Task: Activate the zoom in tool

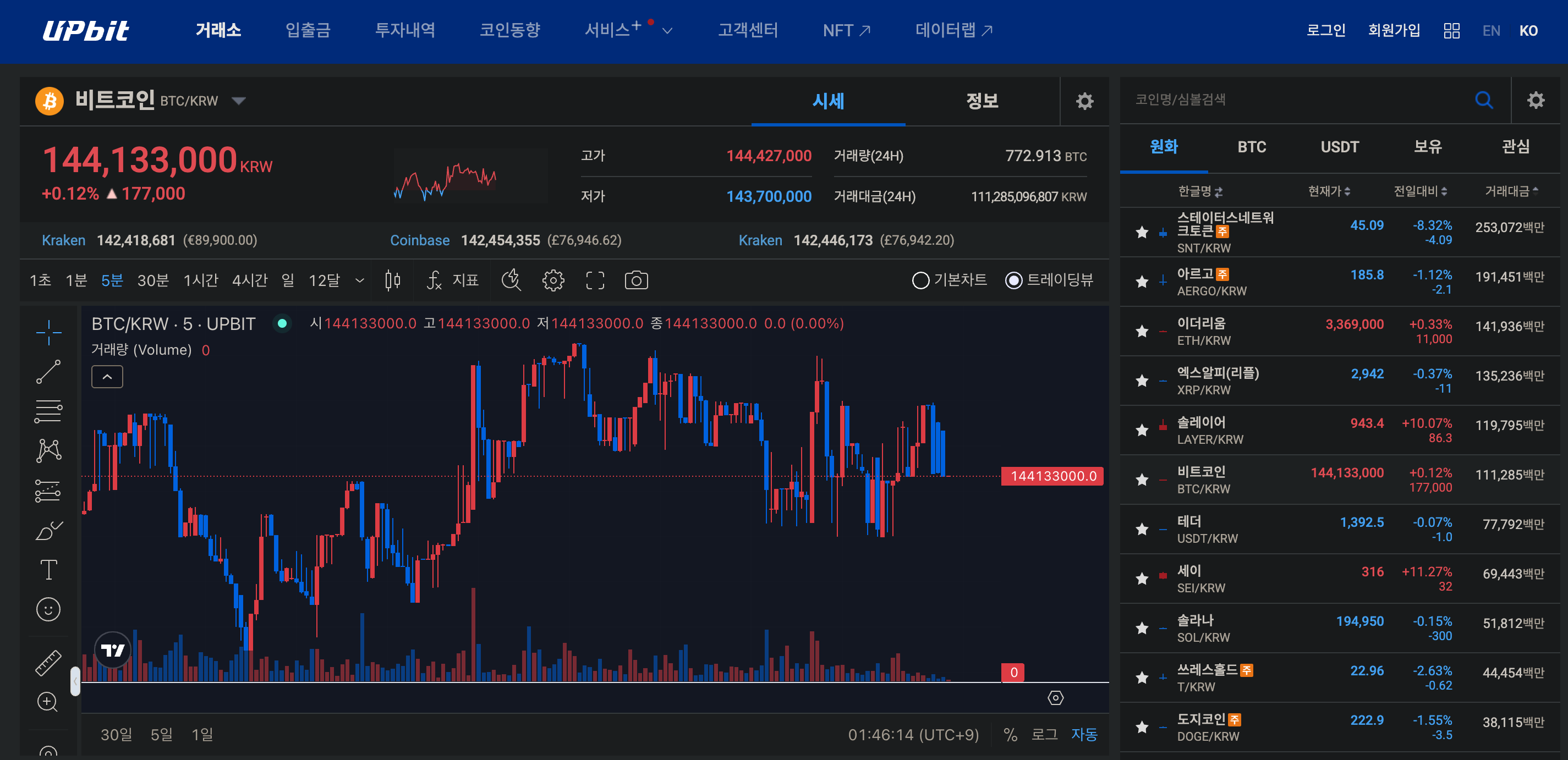Action: tap(48, 702)
